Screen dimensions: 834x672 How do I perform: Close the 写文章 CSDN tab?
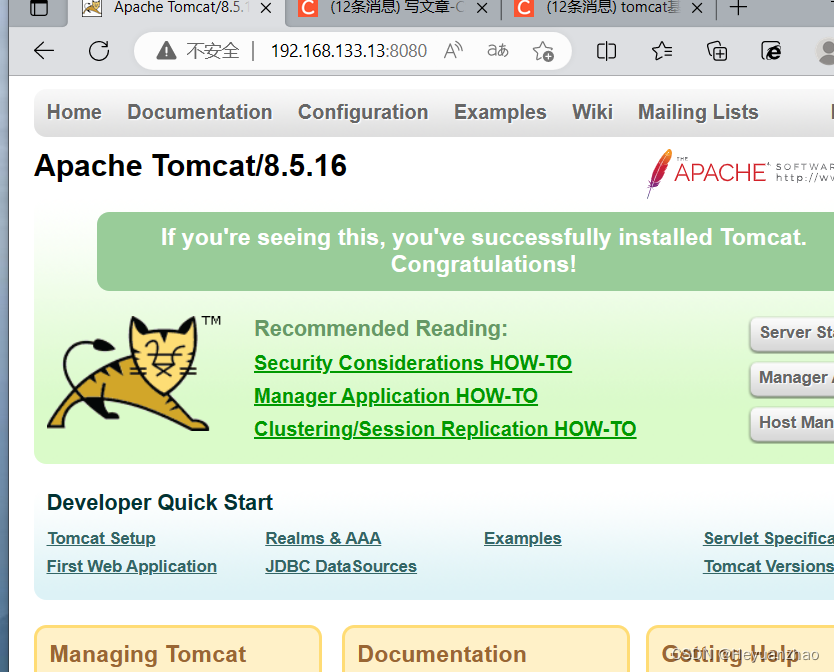point(482,8)
